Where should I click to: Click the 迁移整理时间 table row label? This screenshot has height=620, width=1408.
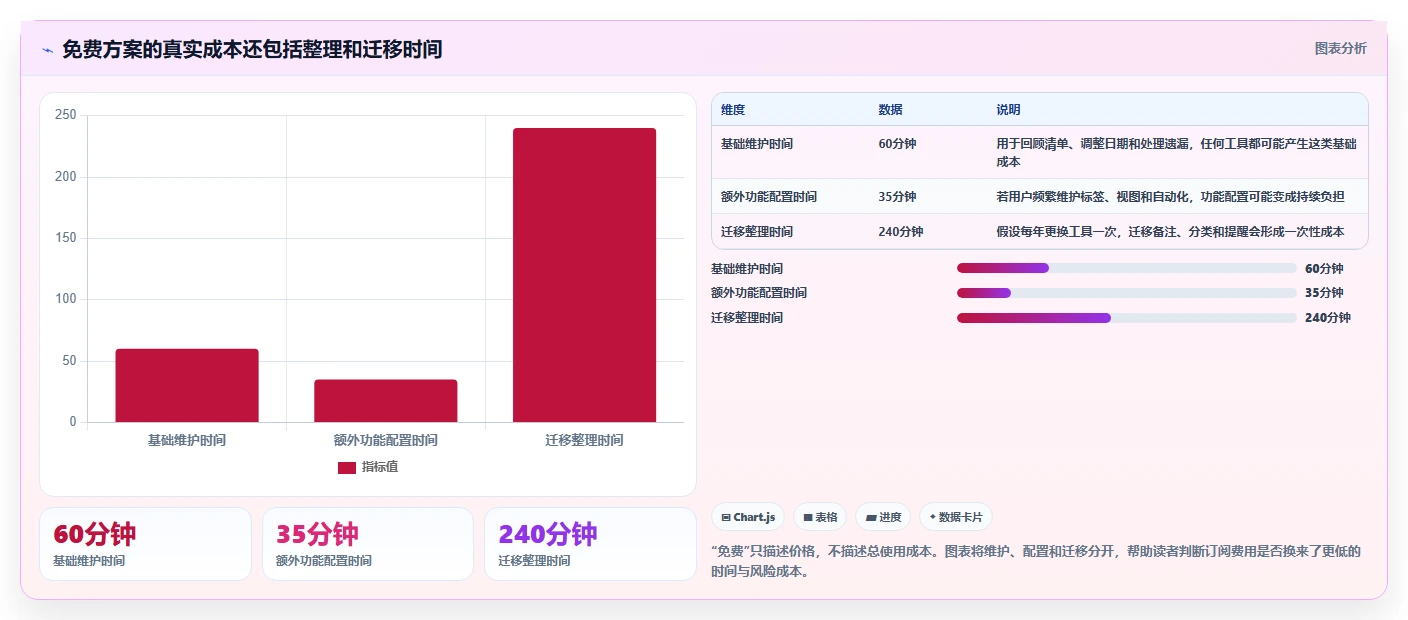[x=757, y=232]
